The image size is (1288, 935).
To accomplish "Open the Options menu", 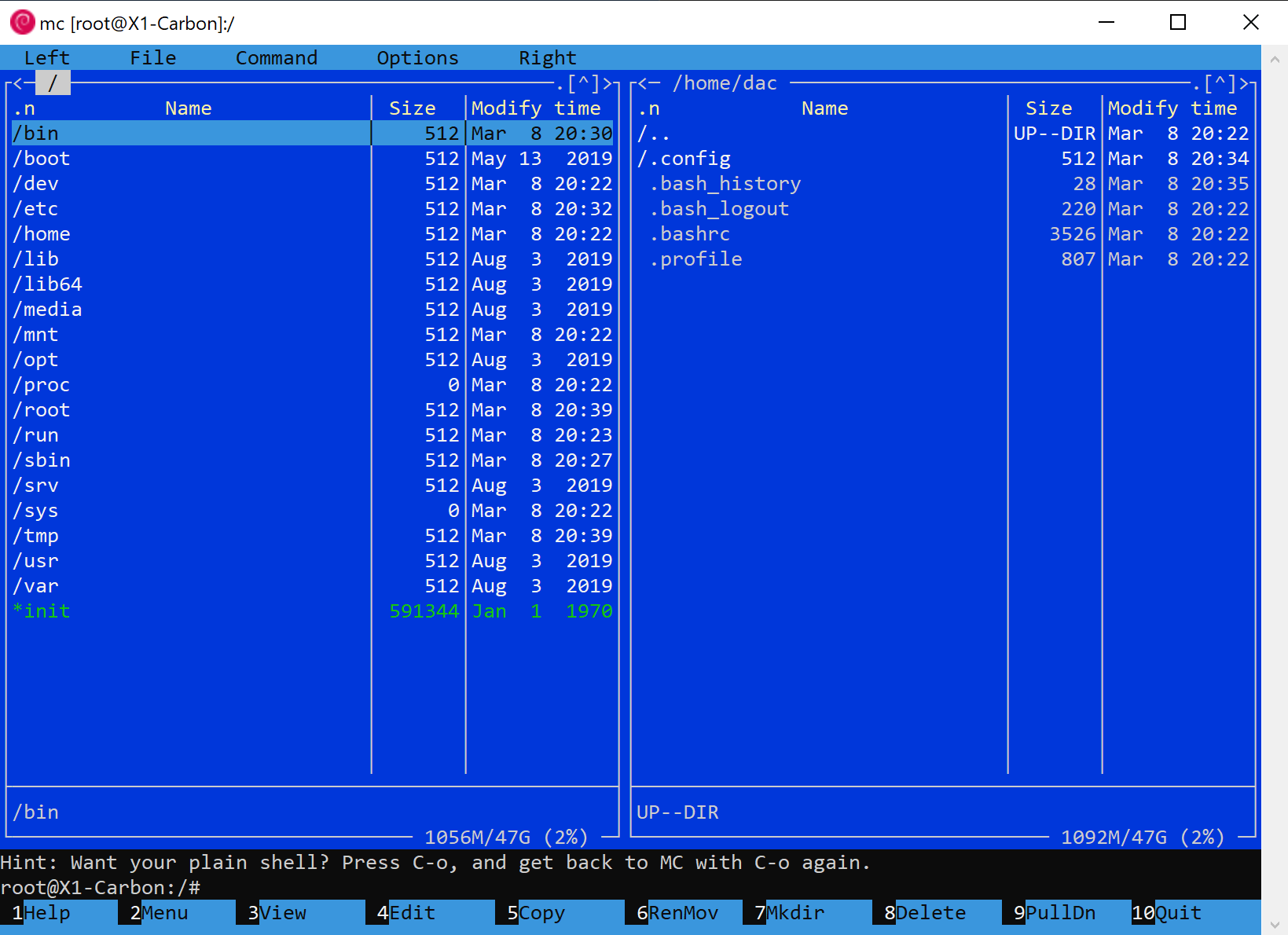I will (417, 58).
